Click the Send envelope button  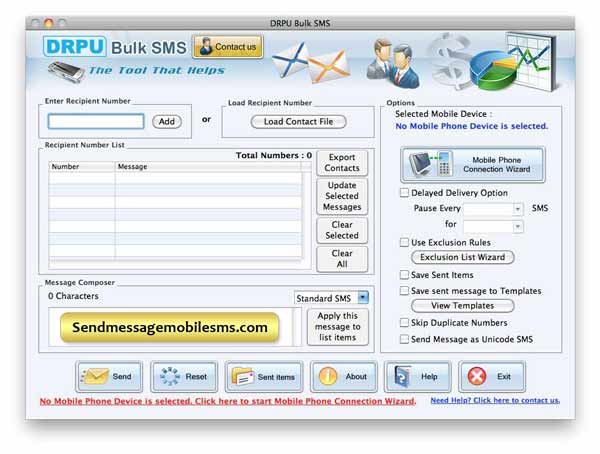[x=109, y=377]
